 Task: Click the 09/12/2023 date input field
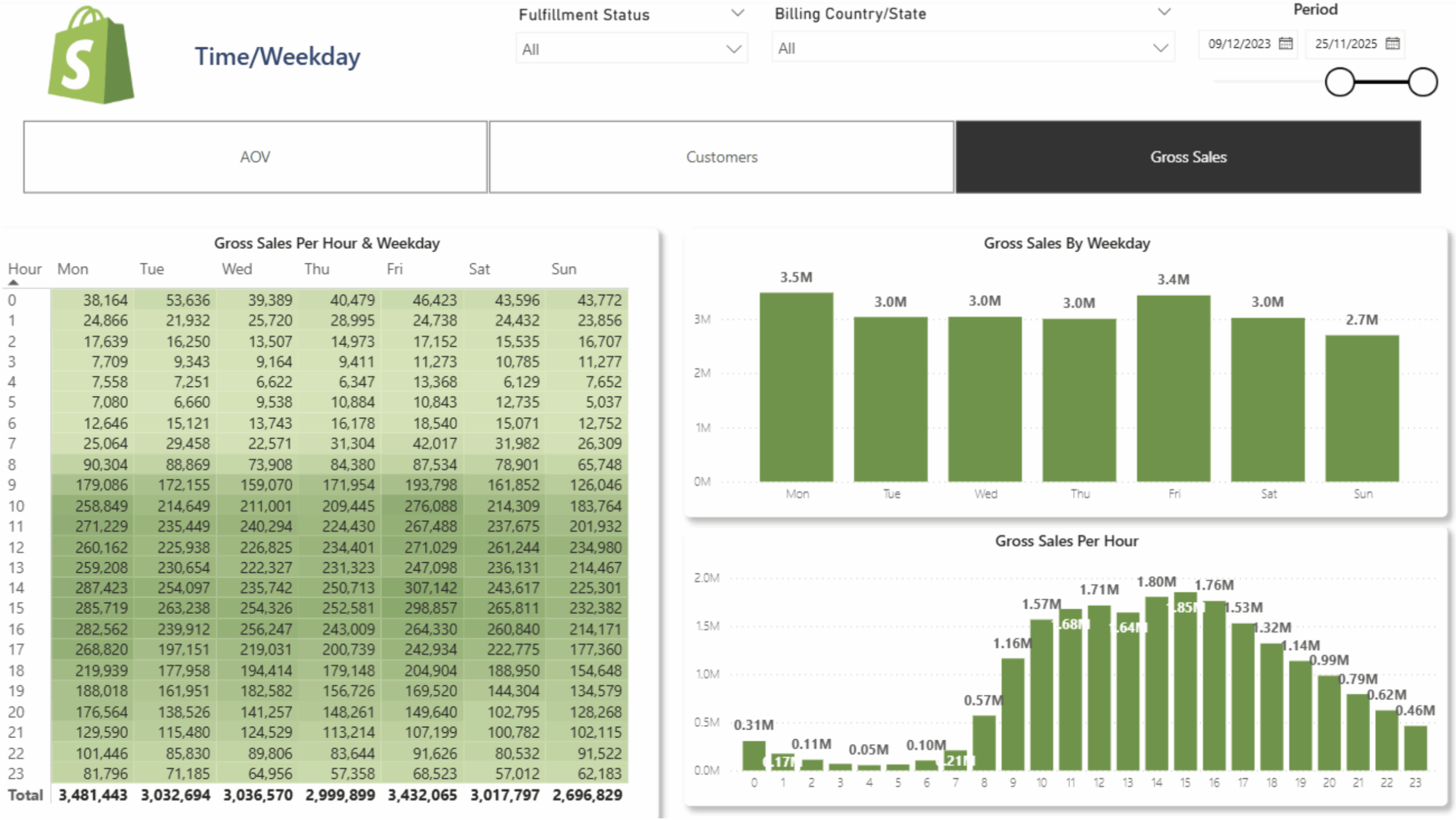1240,44
